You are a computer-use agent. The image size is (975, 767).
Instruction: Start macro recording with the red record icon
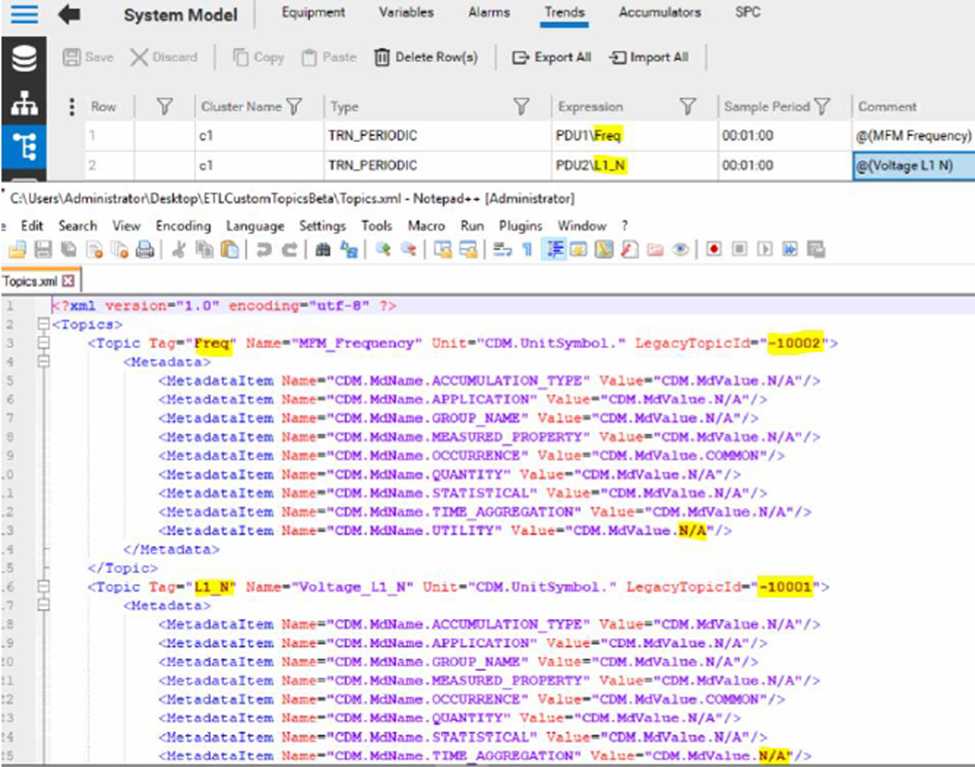pyautogui.click(x=714, y=250)
